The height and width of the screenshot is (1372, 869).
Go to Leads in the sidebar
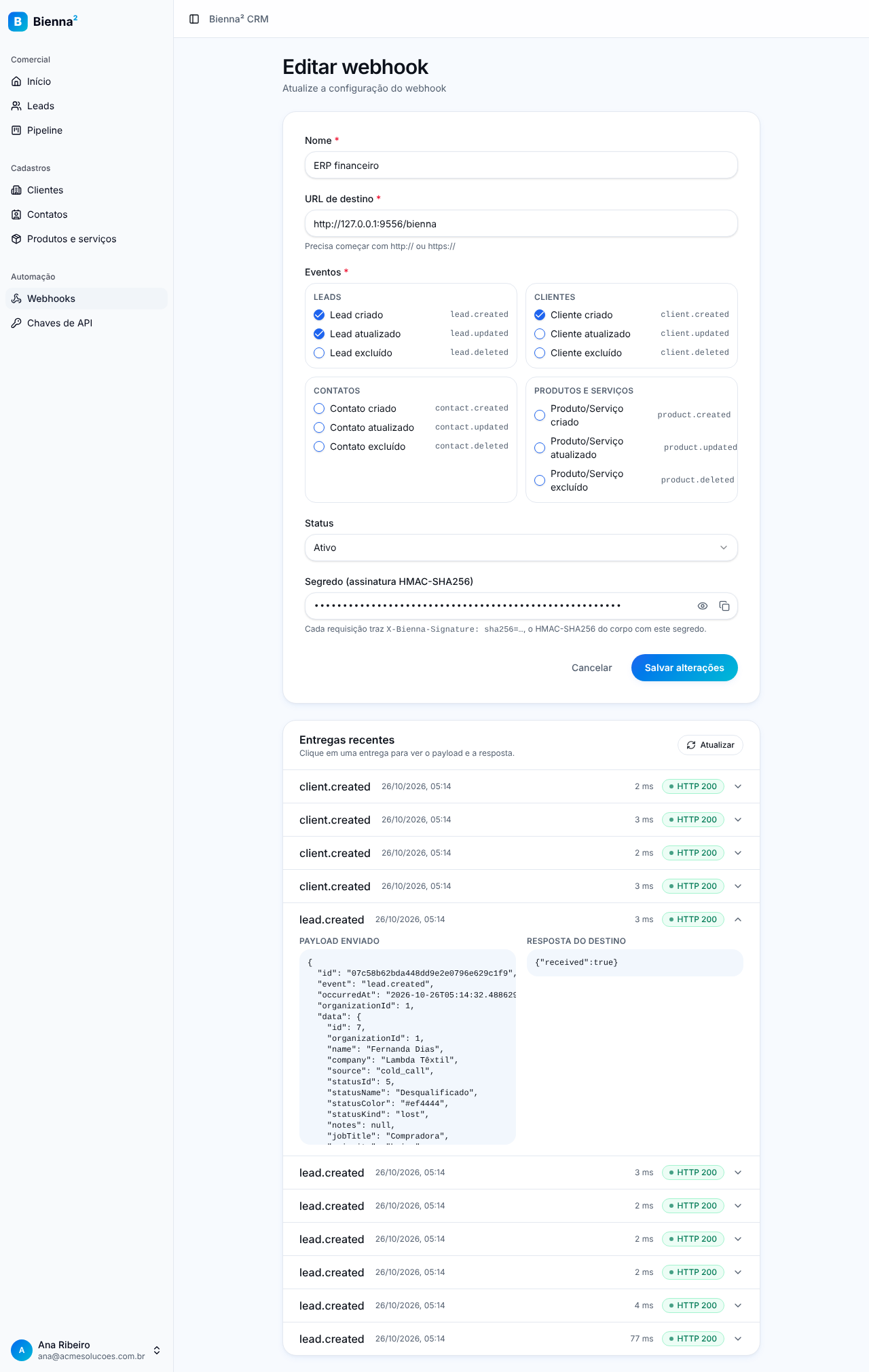(x=86, y=106)
